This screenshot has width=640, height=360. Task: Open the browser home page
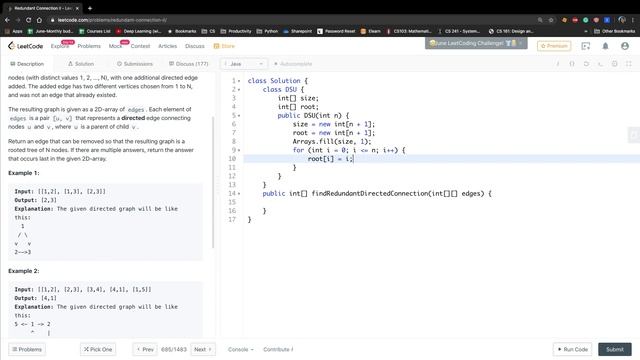click(39, 20)
